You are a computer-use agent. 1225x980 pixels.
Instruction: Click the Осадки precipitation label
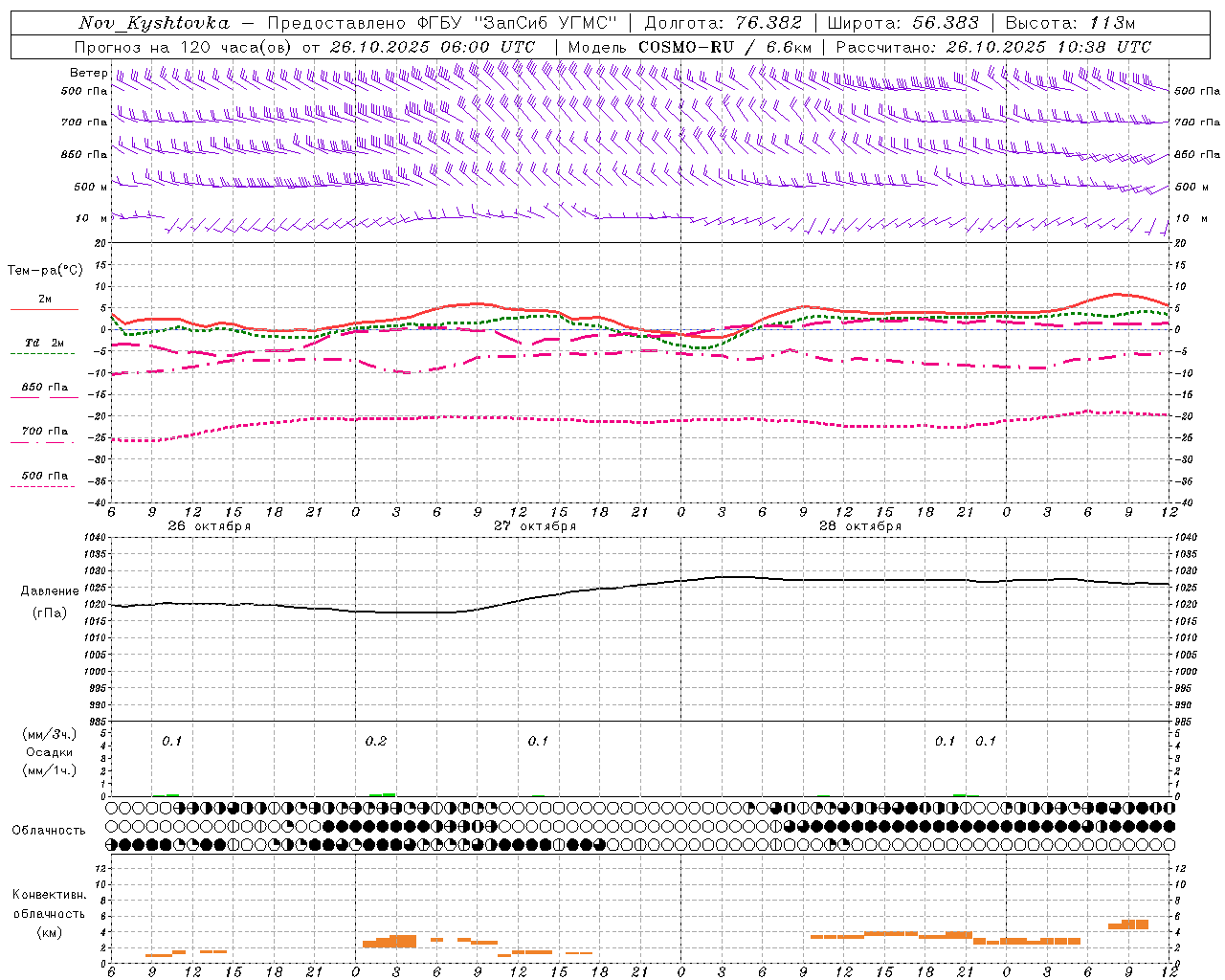tap(50, 752)
